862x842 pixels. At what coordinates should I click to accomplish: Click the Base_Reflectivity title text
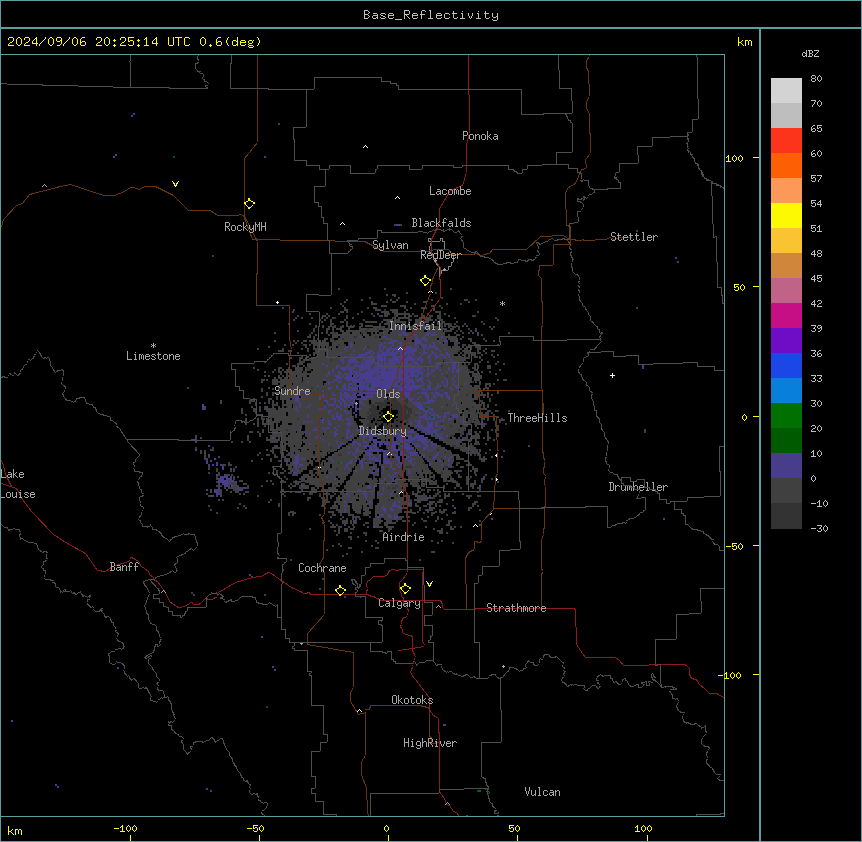coord(431,15)
